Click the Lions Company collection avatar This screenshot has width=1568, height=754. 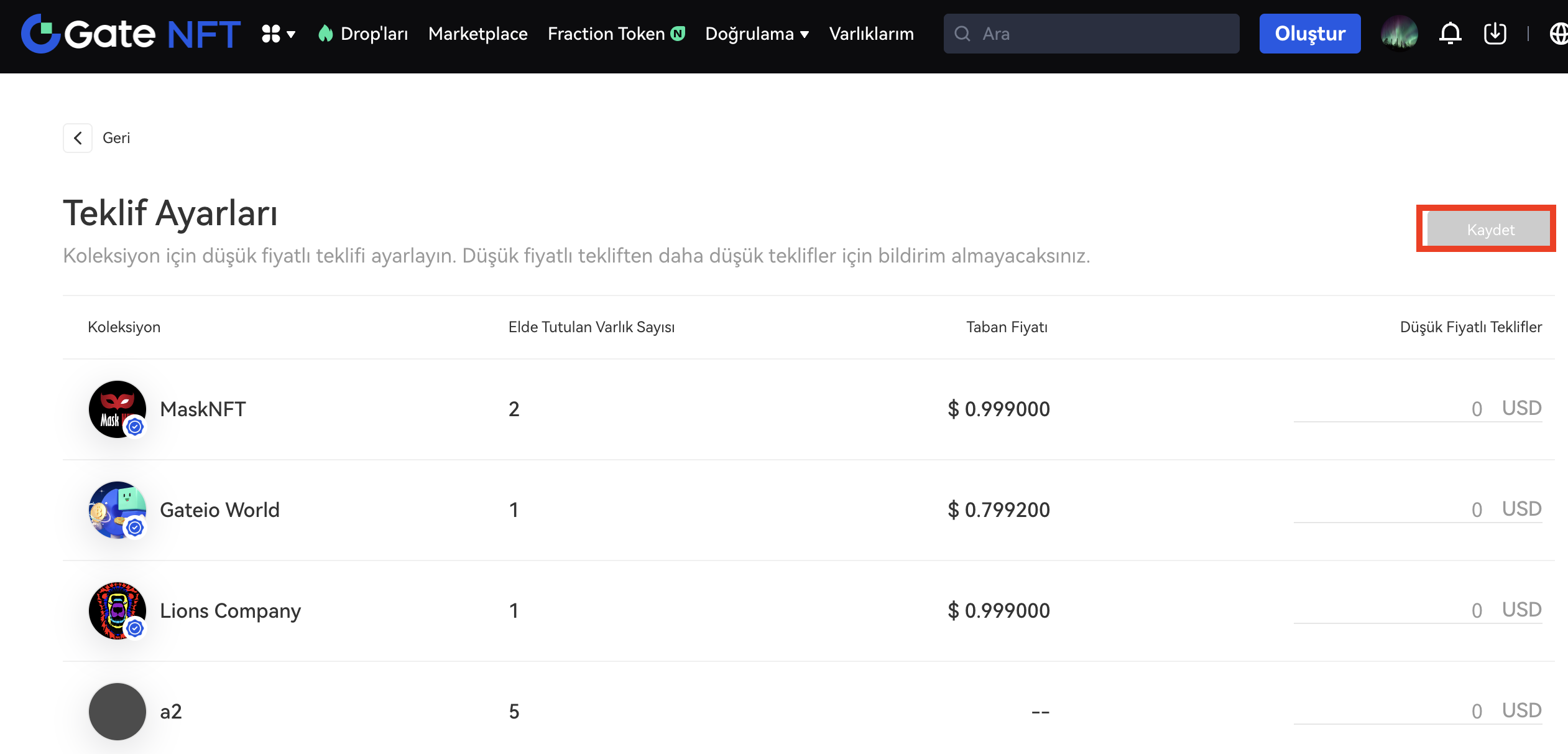tap(117, 611)
